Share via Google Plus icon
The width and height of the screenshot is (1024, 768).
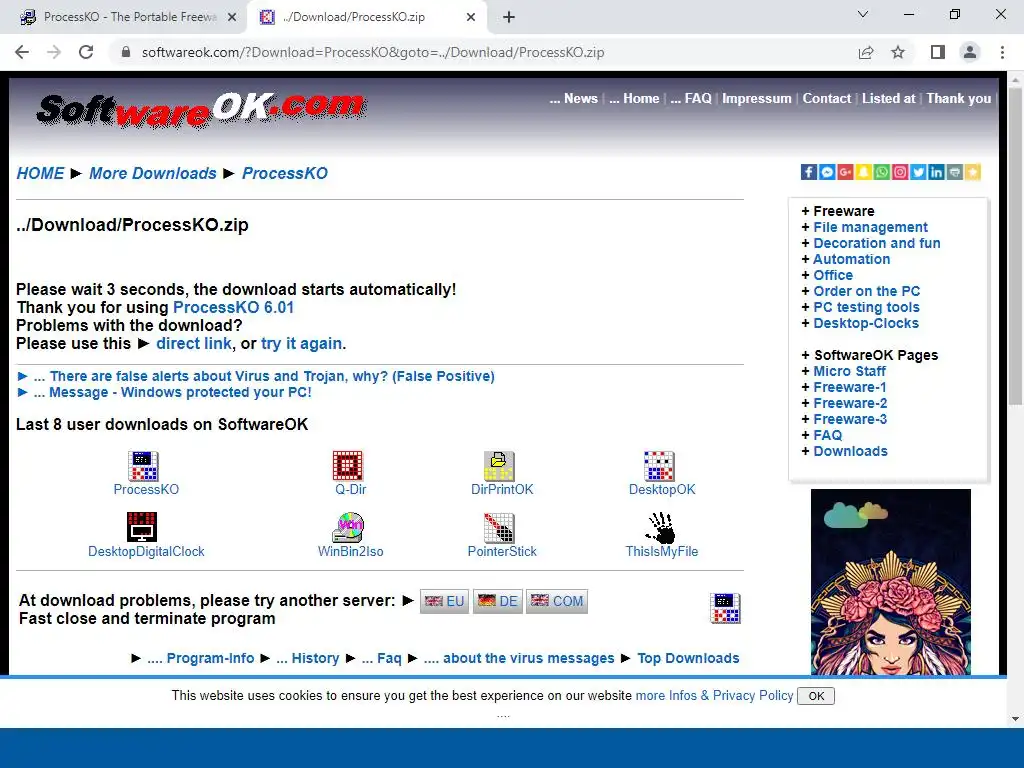(x=845, y=172)
